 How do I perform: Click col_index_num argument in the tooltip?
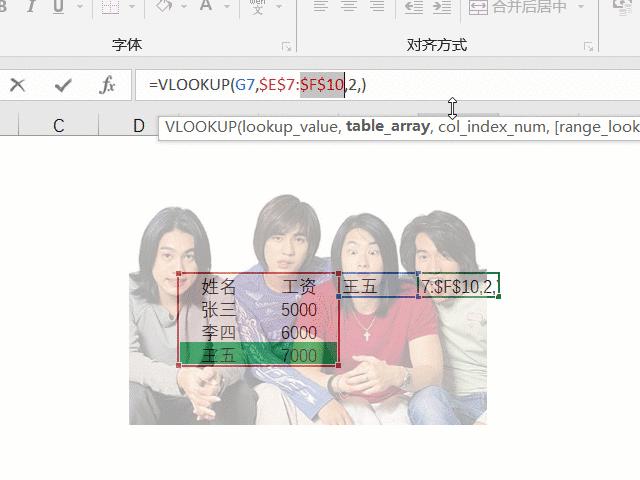tap(491, 127)
